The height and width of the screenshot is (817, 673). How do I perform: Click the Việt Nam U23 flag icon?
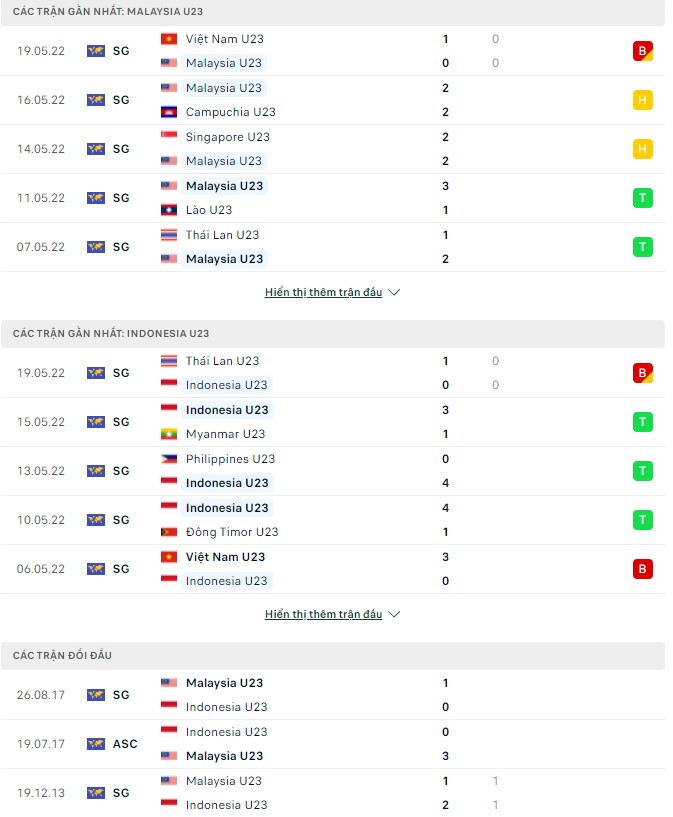[167, 39]
